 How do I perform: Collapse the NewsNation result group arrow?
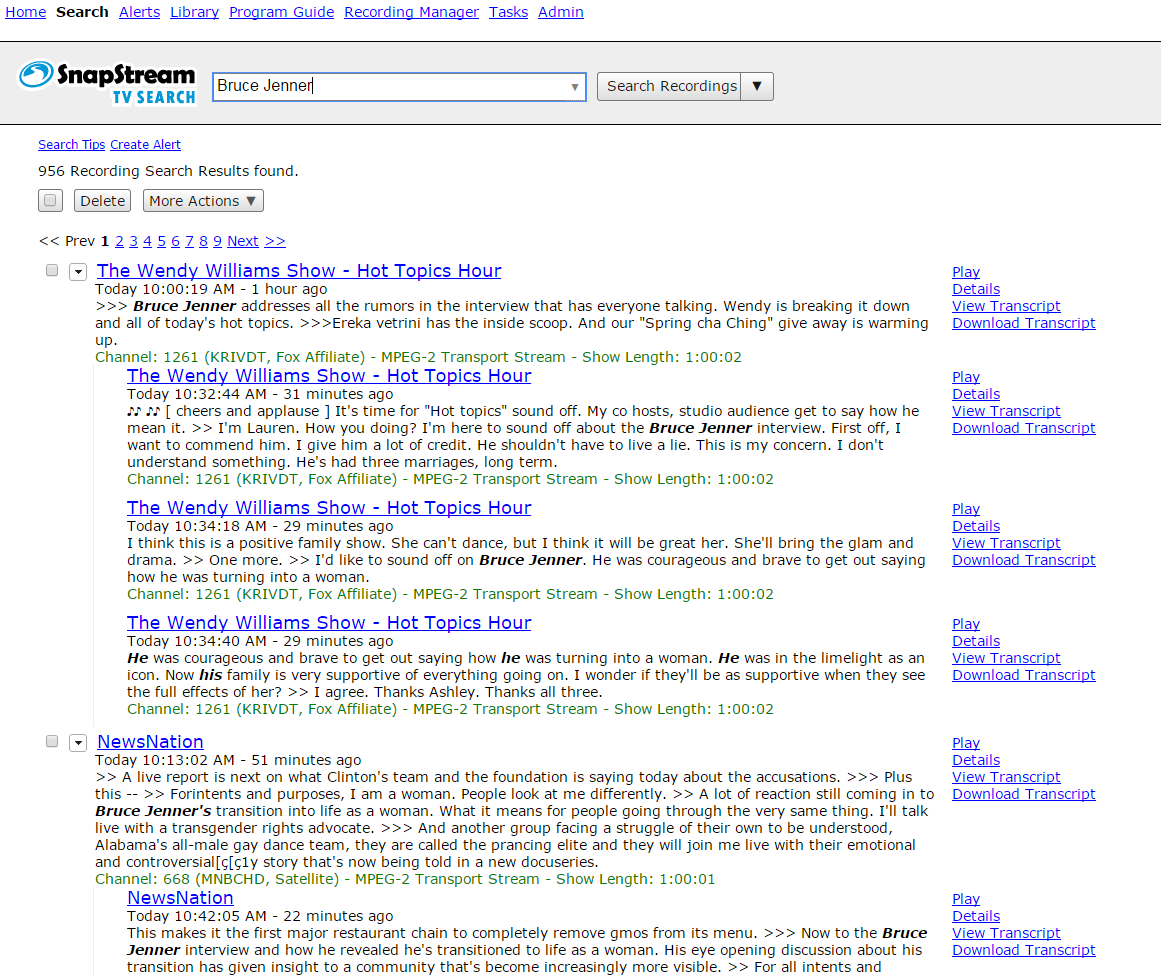click(x=77, y=743)
